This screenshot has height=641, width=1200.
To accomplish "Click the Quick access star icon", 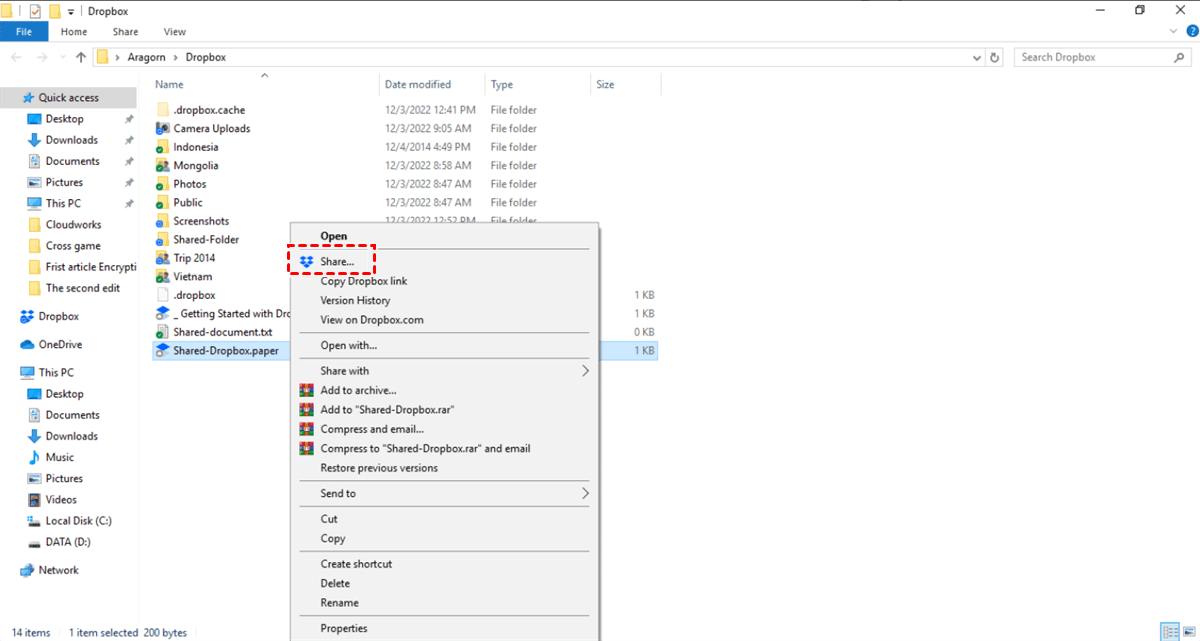I will (x=28, y=97).
